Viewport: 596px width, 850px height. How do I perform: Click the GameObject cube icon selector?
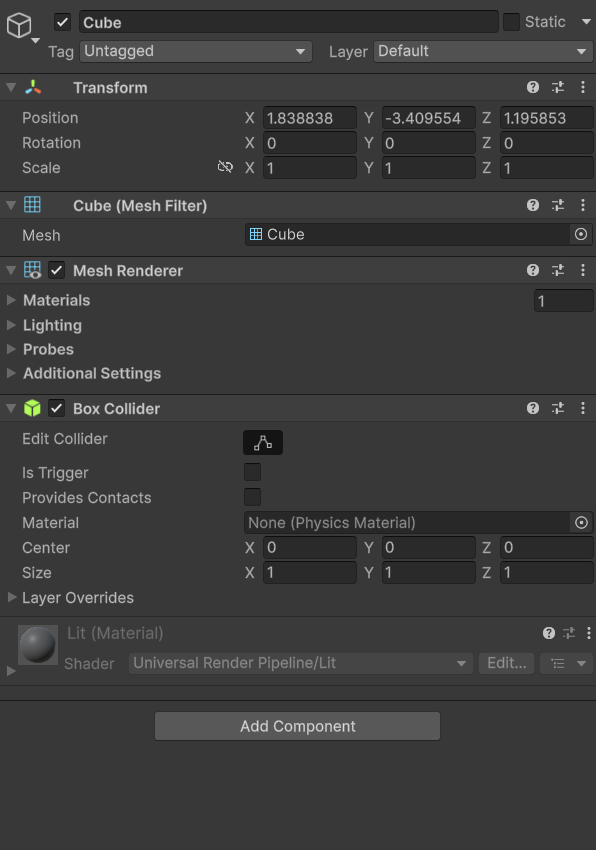pyautogui.click(x=22, y=27)
